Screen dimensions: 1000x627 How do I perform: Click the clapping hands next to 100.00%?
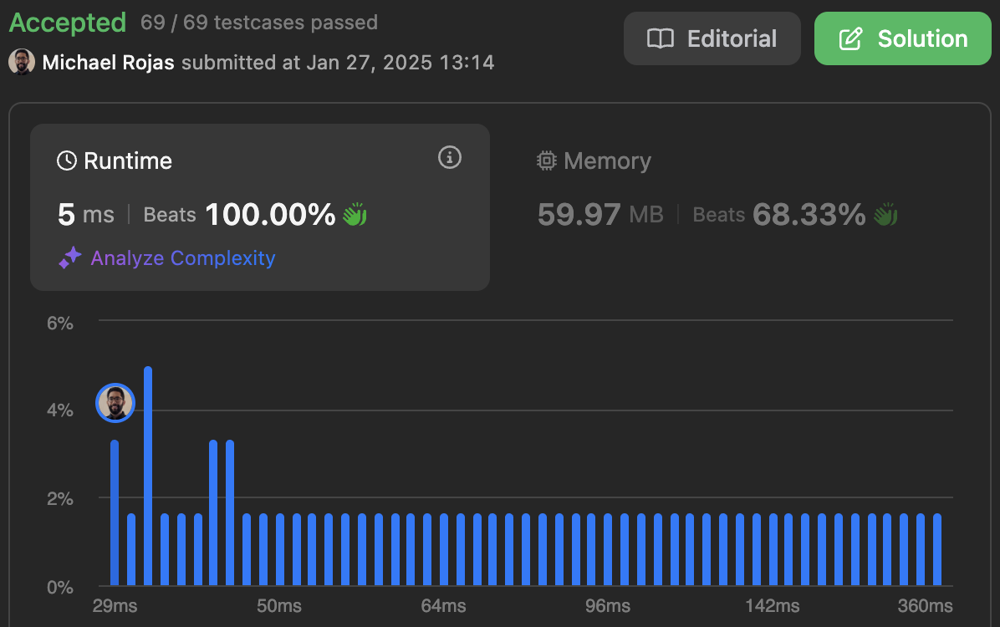[x=355, y=214]
